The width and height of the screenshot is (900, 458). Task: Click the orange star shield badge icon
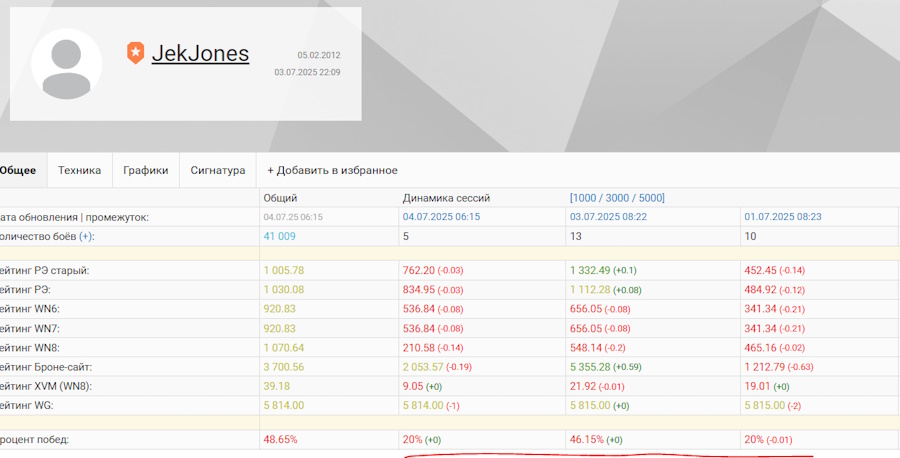(x=135, y=53)
